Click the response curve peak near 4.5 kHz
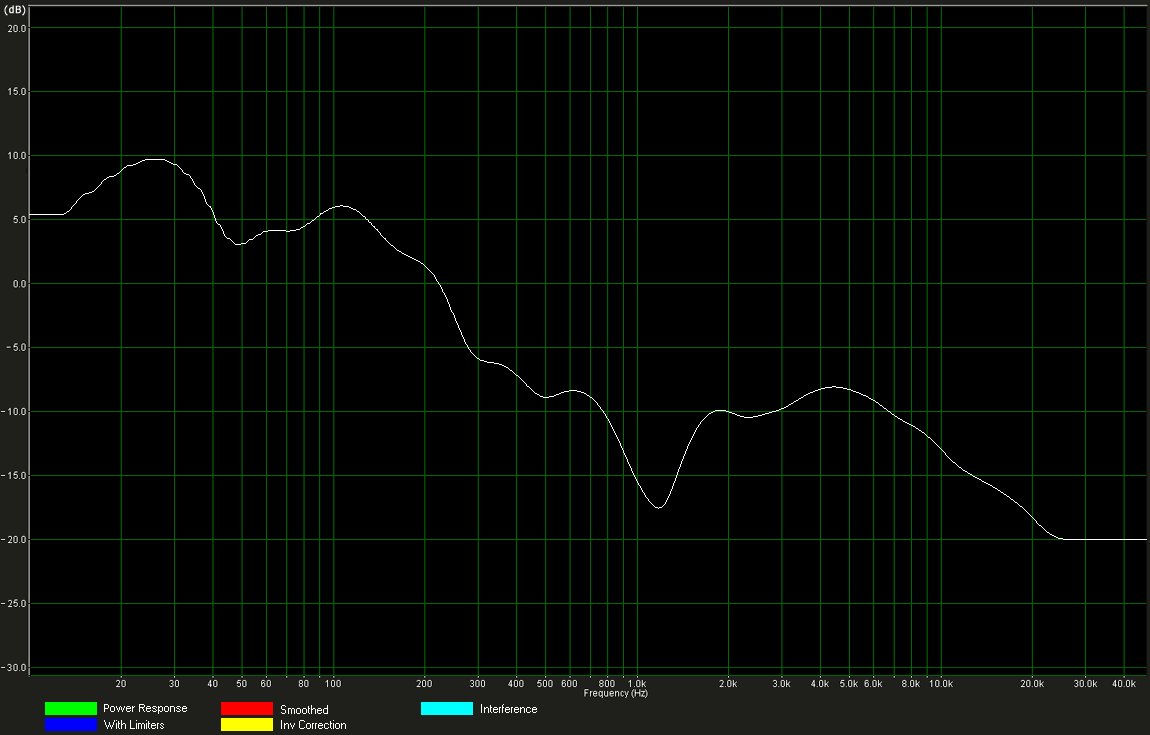 835,387
